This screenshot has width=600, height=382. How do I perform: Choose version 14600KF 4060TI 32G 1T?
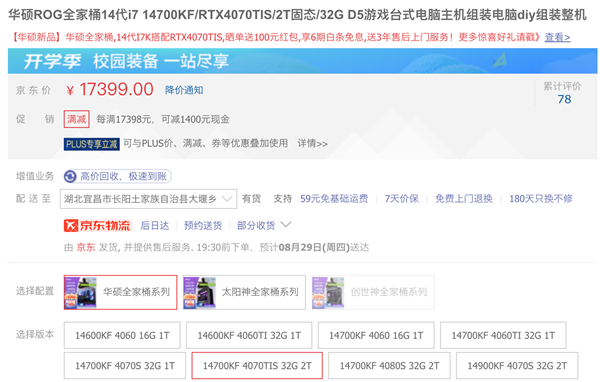pyautogui.click(x=249, y=335)
